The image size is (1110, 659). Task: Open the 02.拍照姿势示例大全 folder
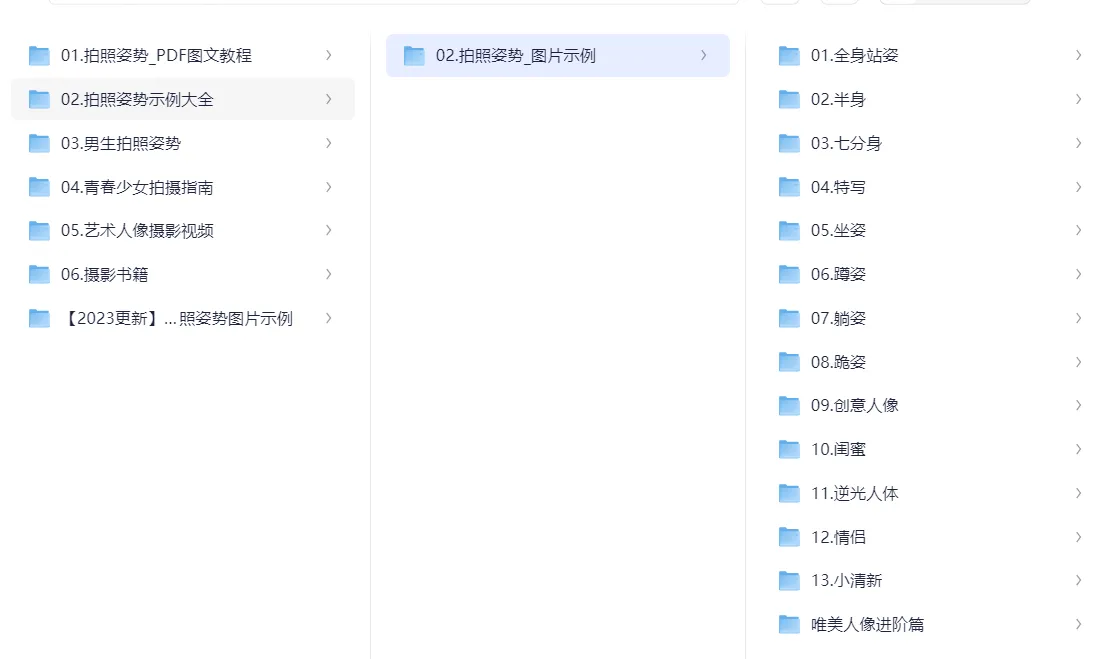(x=137, y=99)
